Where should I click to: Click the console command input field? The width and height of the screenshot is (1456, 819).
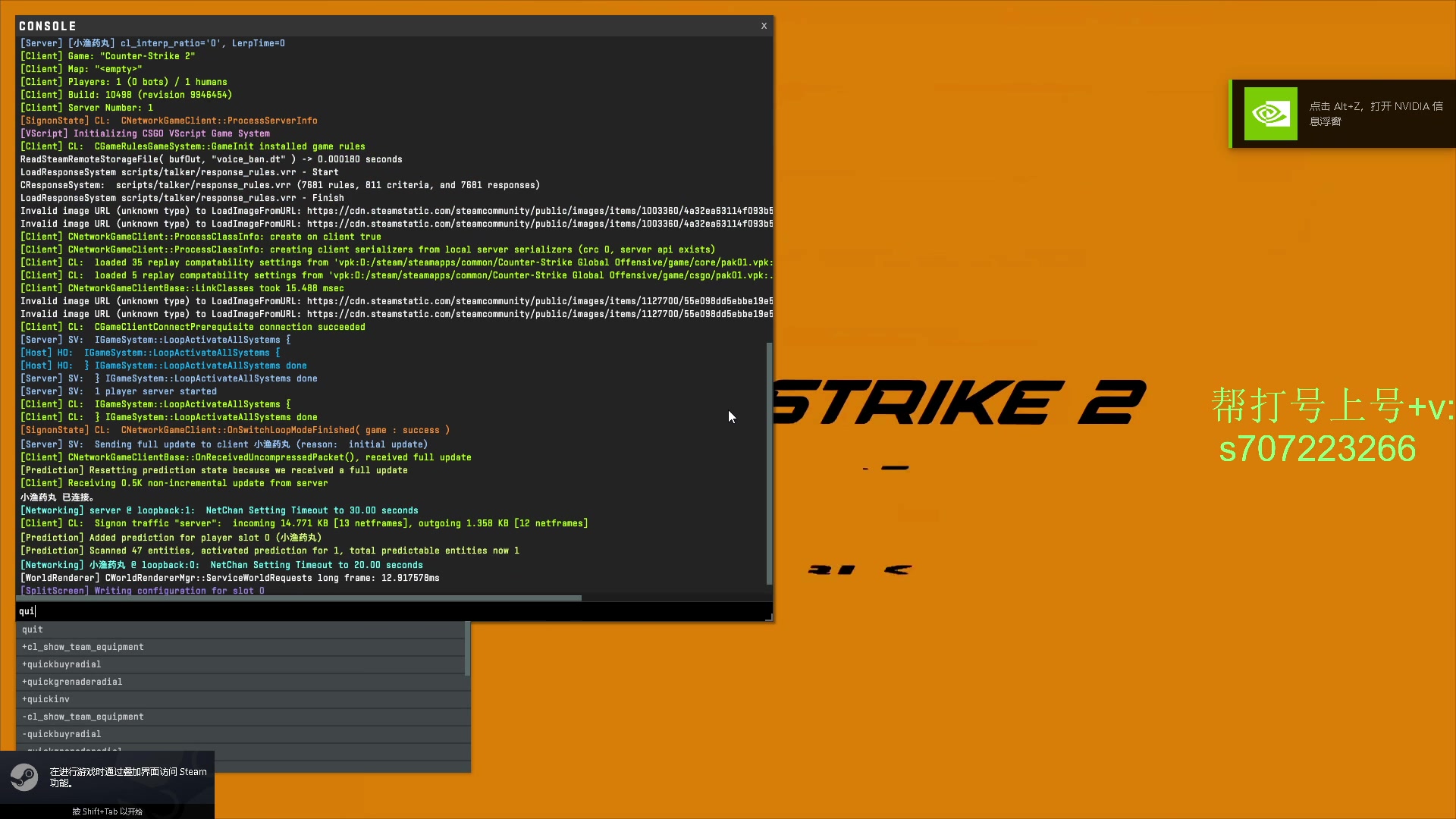point(393,611)
